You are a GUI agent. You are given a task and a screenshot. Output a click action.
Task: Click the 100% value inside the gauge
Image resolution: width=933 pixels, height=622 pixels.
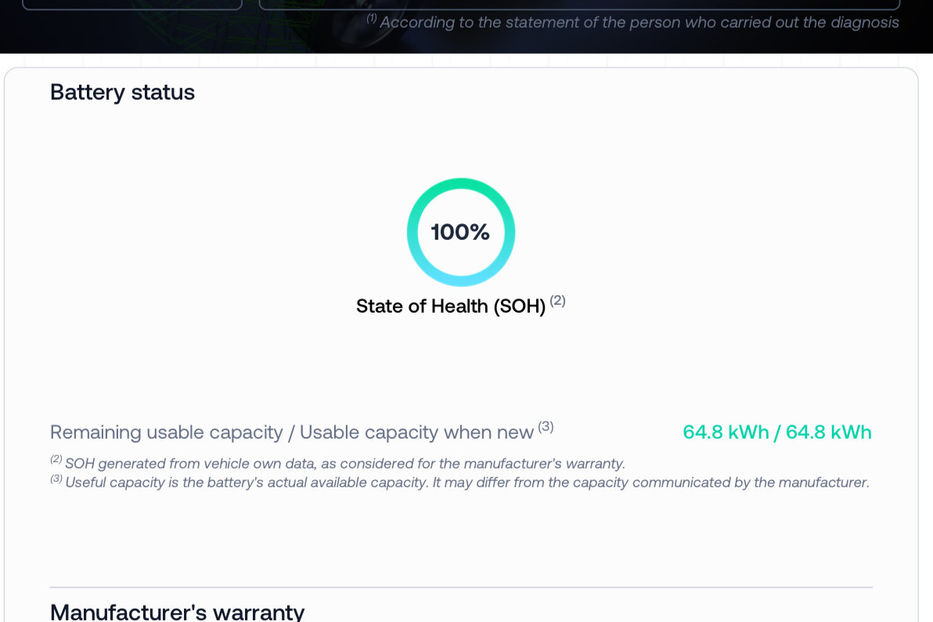pyautogui.click(x=460, y=232)
